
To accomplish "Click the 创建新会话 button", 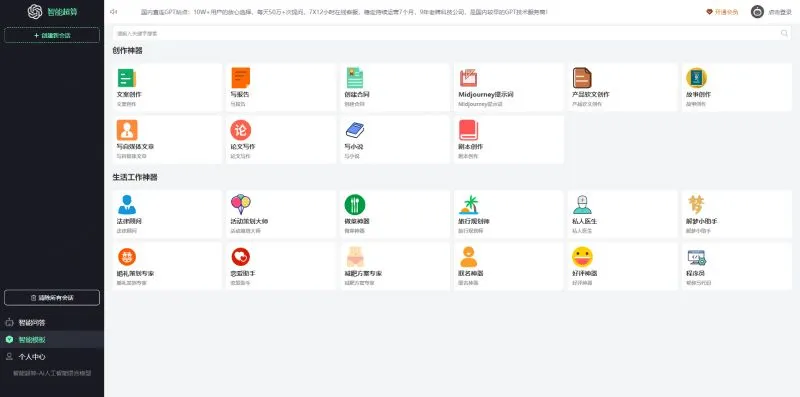I will [52, 35].
